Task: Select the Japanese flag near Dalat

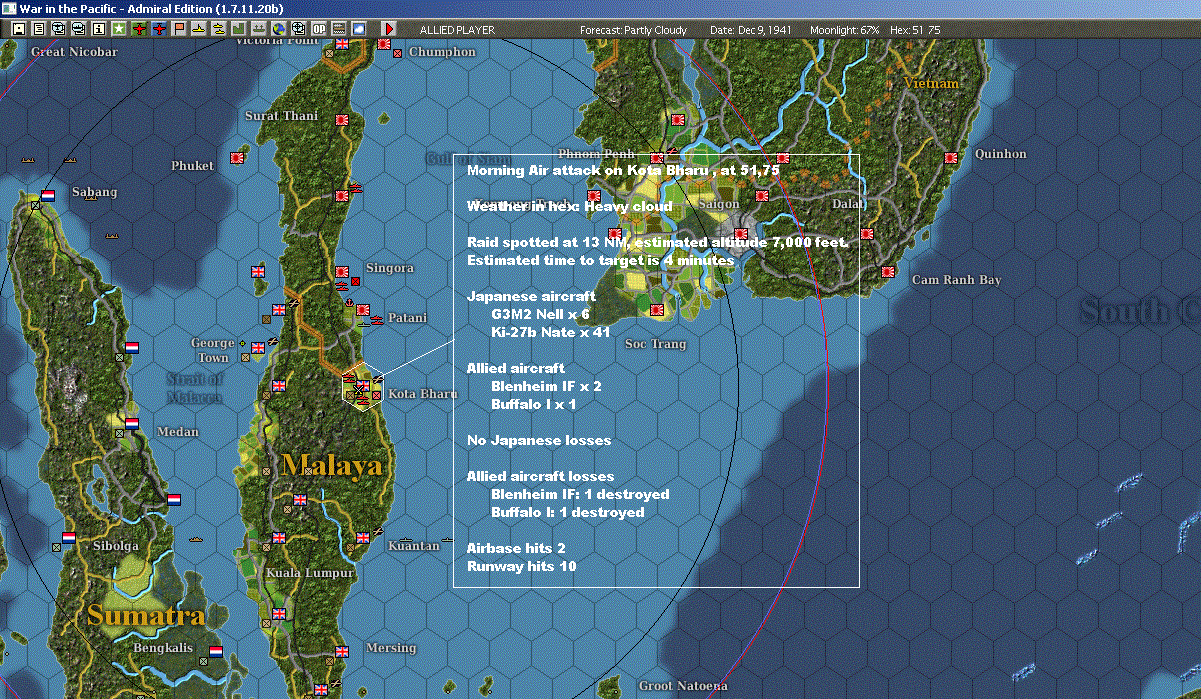Action: (x=866, y=233)
